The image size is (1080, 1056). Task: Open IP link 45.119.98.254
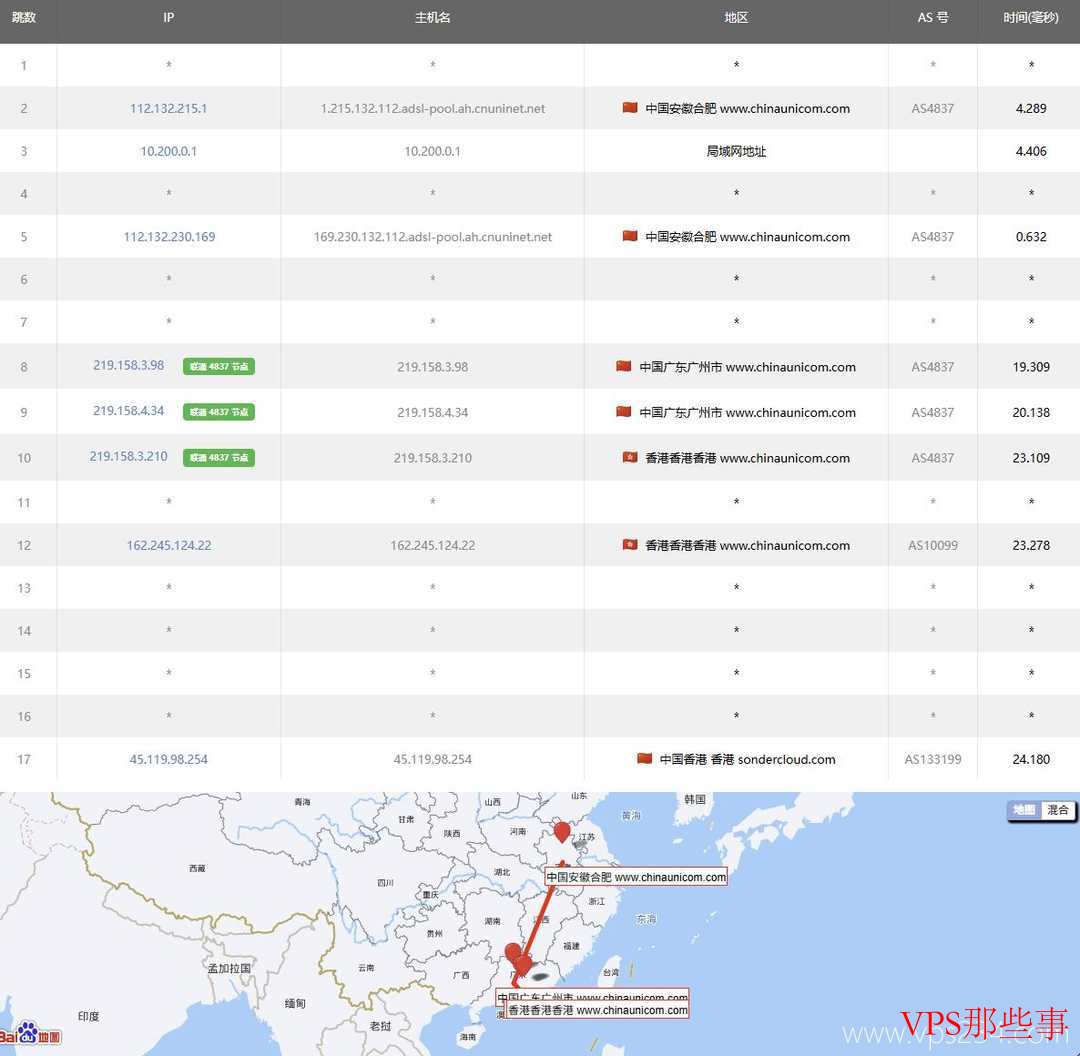point(168,759)
